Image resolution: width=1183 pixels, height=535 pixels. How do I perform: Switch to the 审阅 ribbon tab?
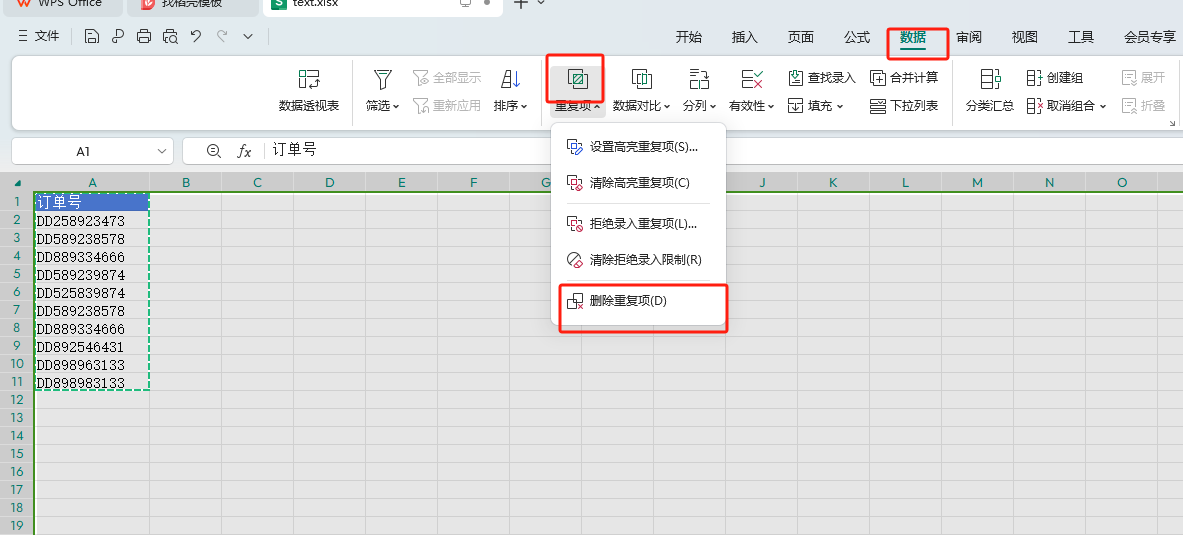pos(969,37)
